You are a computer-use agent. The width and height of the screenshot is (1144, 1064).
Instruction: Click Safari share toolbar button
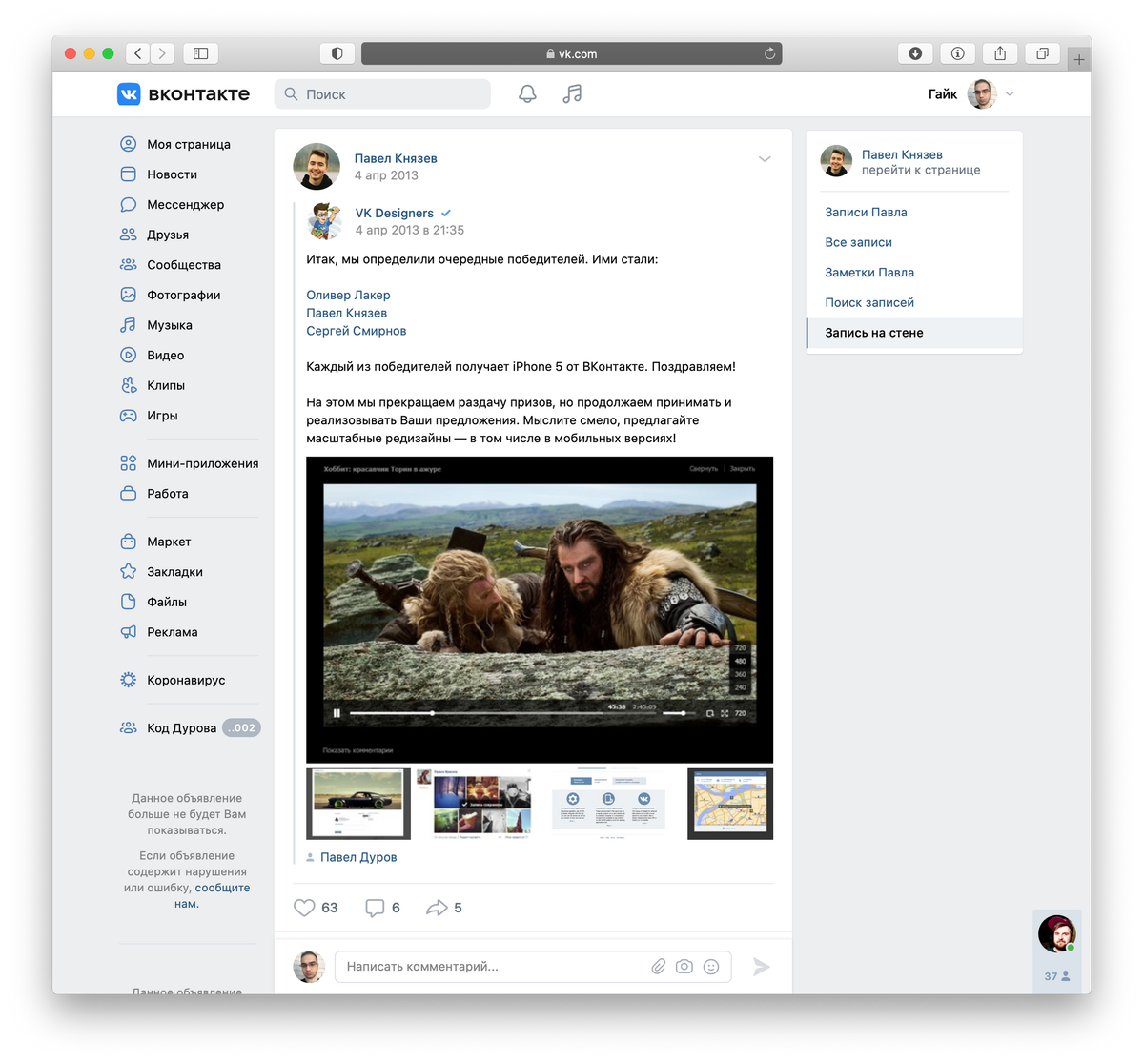[1000, 53]
